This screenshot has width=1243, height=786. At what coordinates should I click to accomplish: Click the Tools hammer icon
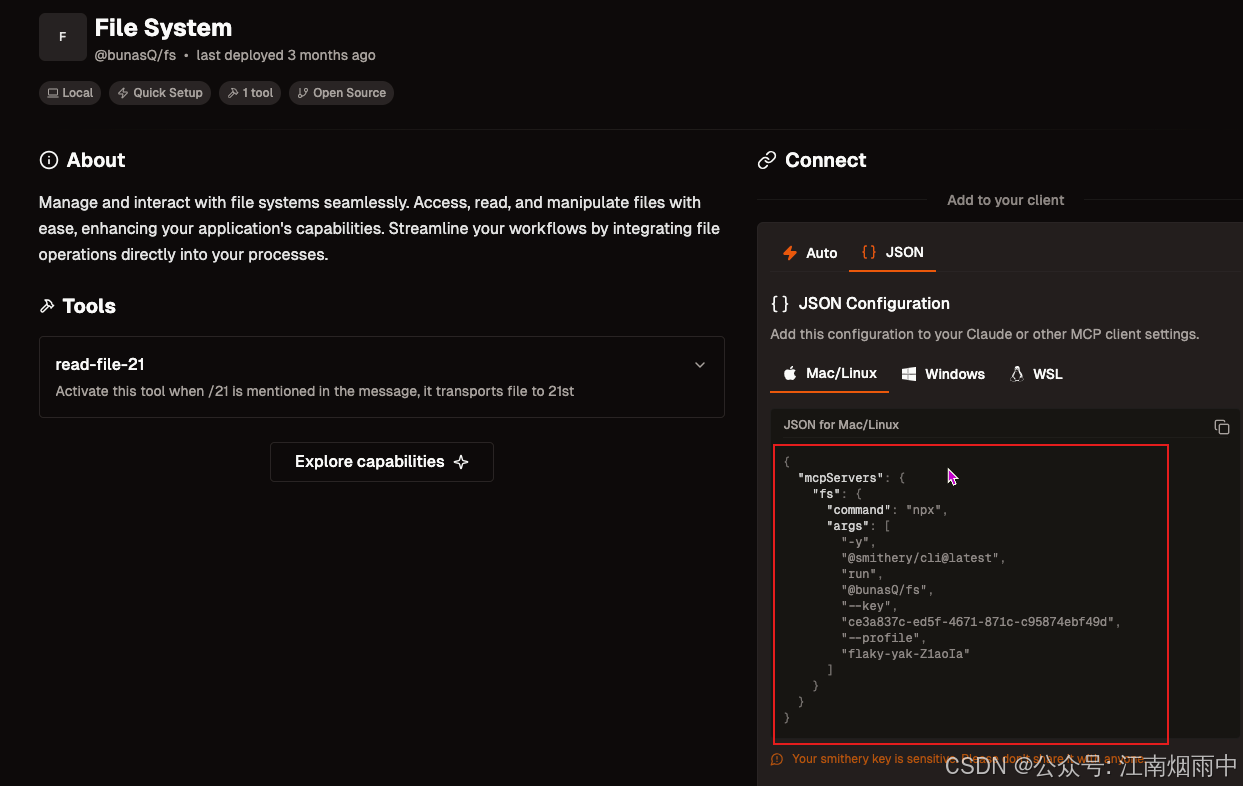(47, 306)
